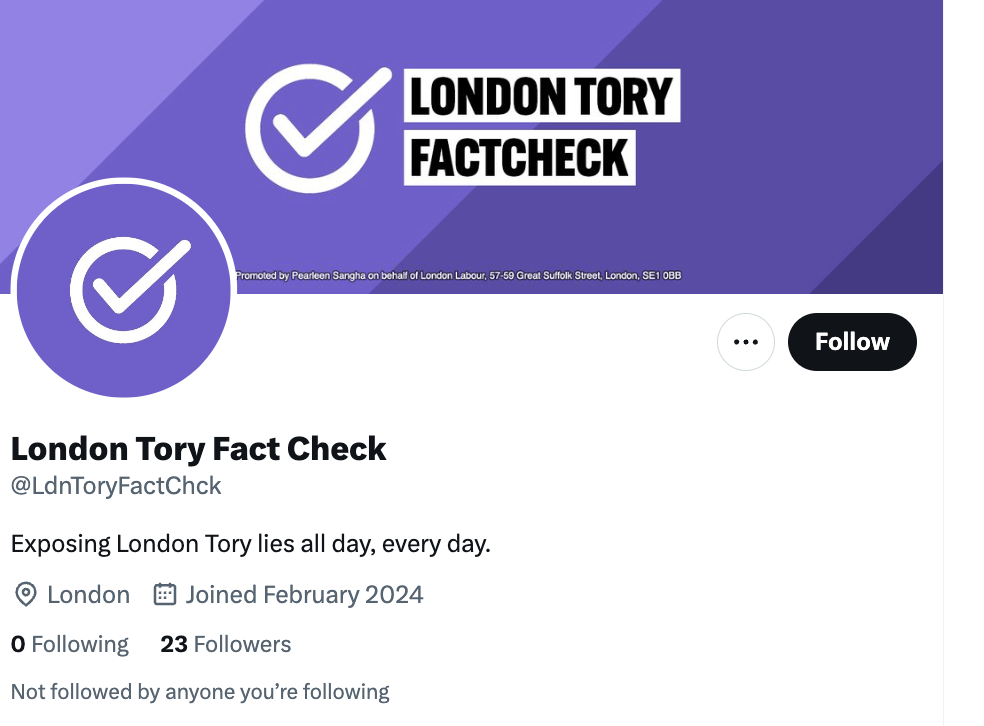Screen dimensions: 984x726
Task: Click the display name London Tory Fact Check
Action: 198,449
